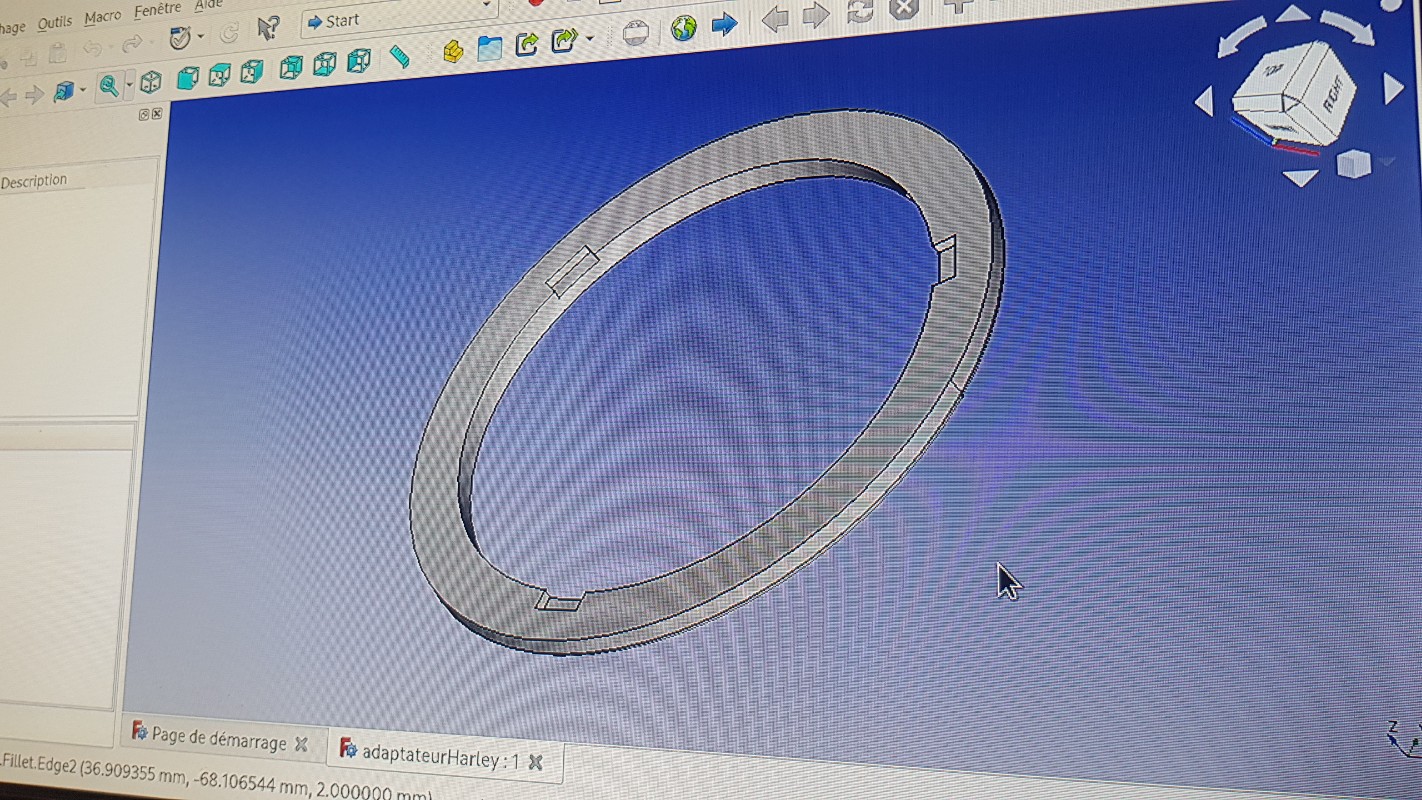Viewport: 1422px width, 800px height.
Task: Switch to Page de démarrage tab
Action: [218, 739]
